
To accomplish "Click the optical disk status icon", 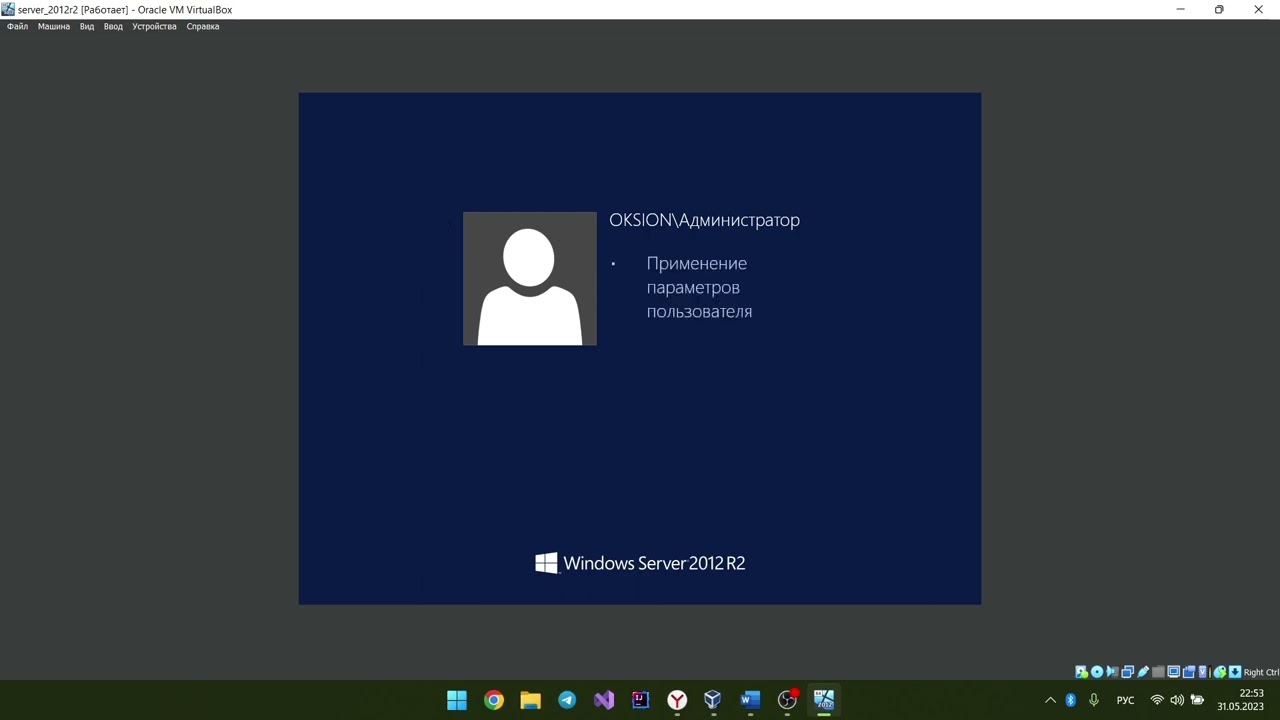I will pos(1097,672).
